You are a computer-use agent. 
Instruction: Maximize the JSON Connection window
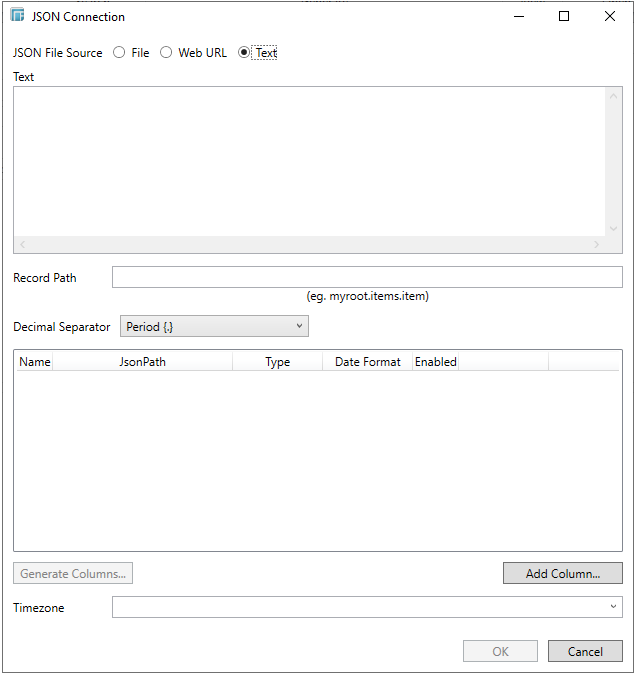point(564,16)
